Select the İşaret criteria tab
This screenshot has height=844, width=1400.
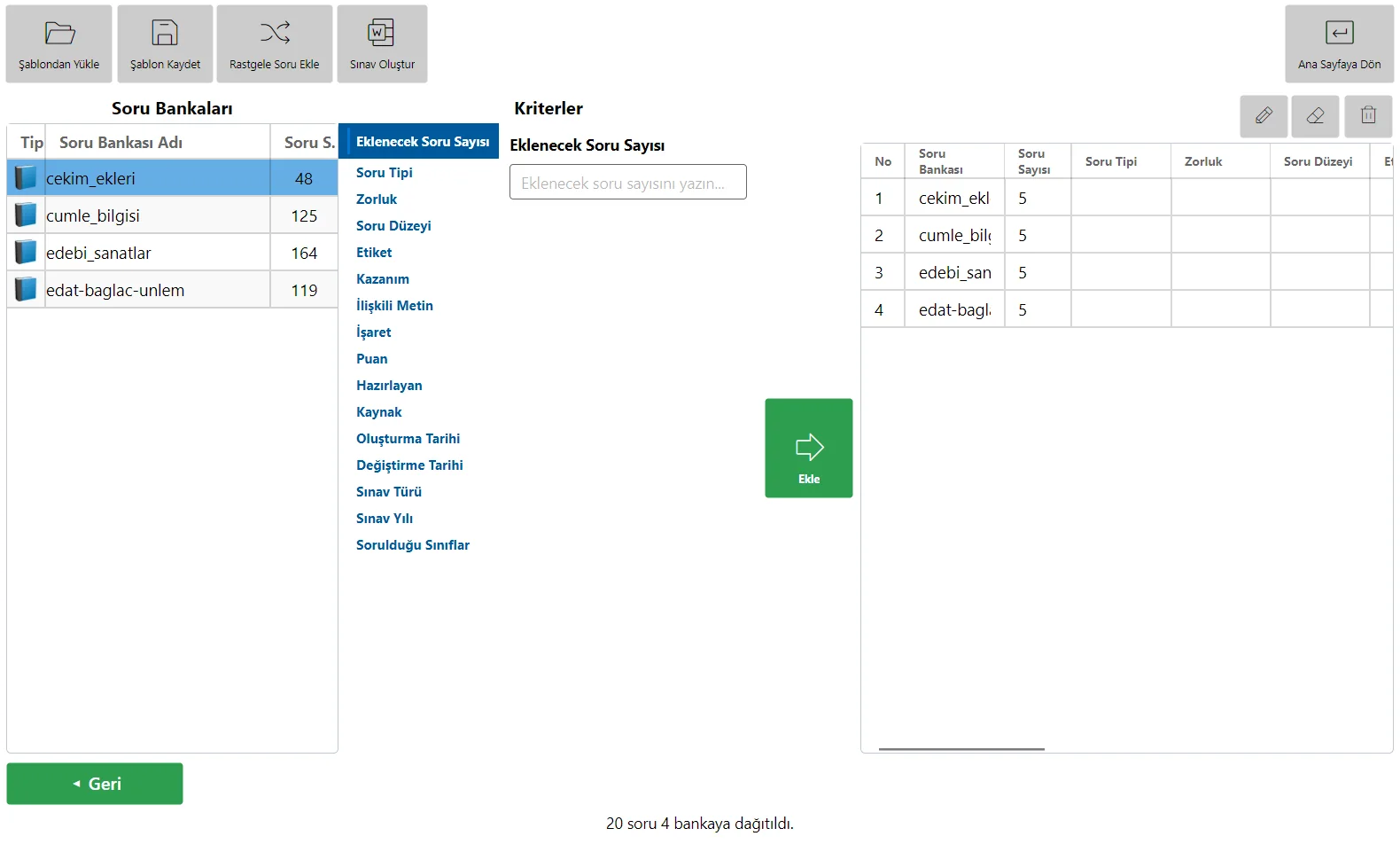click(x=373, y=332)
